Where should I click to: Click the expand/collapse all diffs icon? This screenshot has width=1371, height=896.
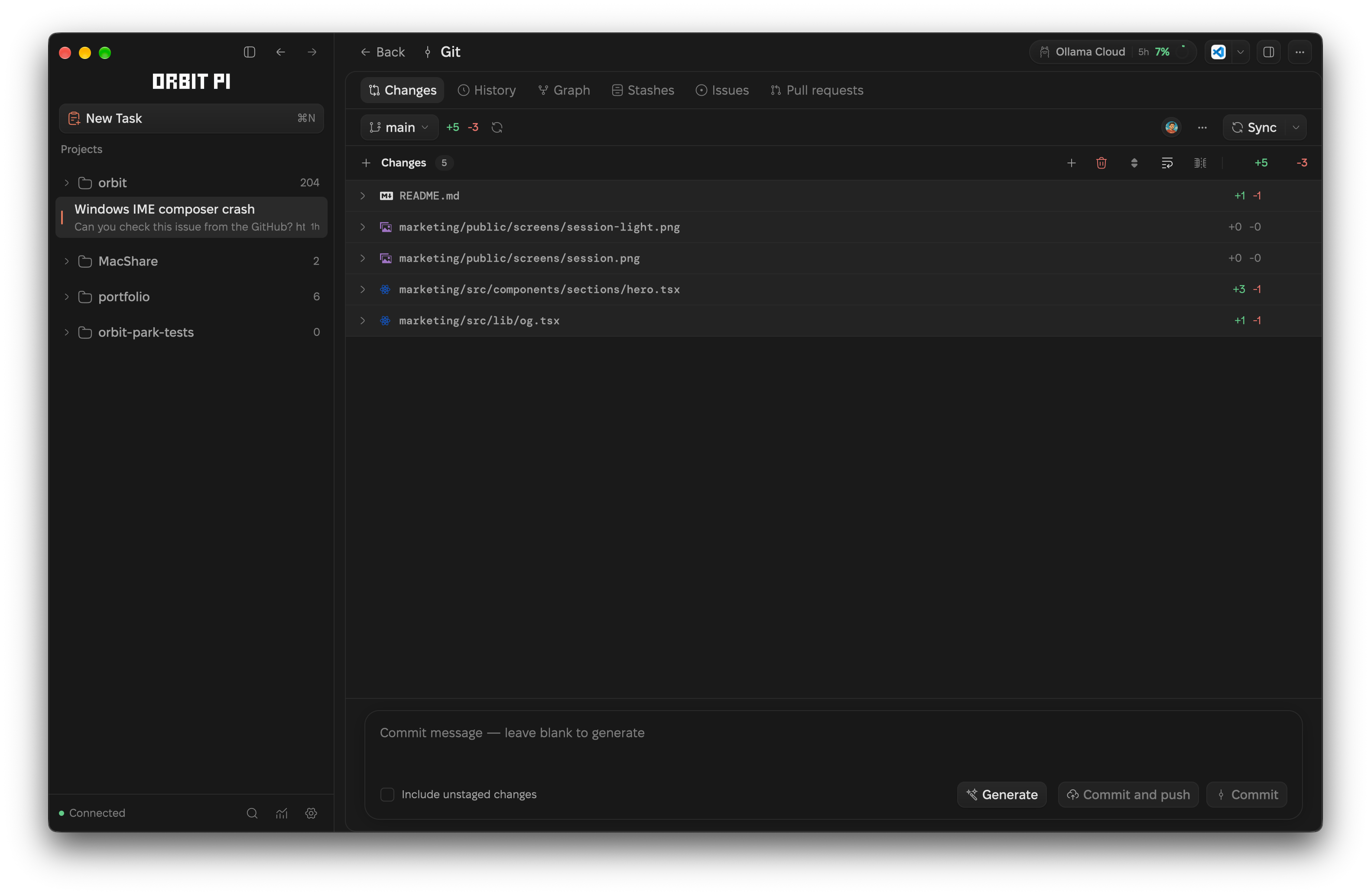click(1134, 163)
